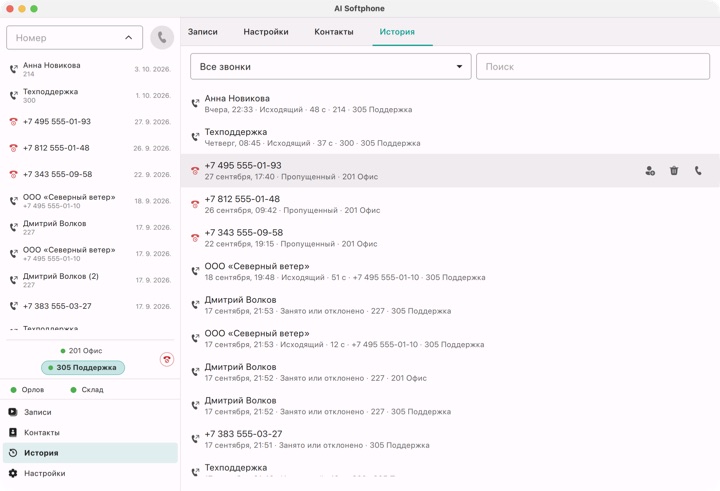The width and height of the screenshot is (720, 491).
Task: Open Дмитрий Волков entry via 201 Офис
Action: [x=450, y=372]
